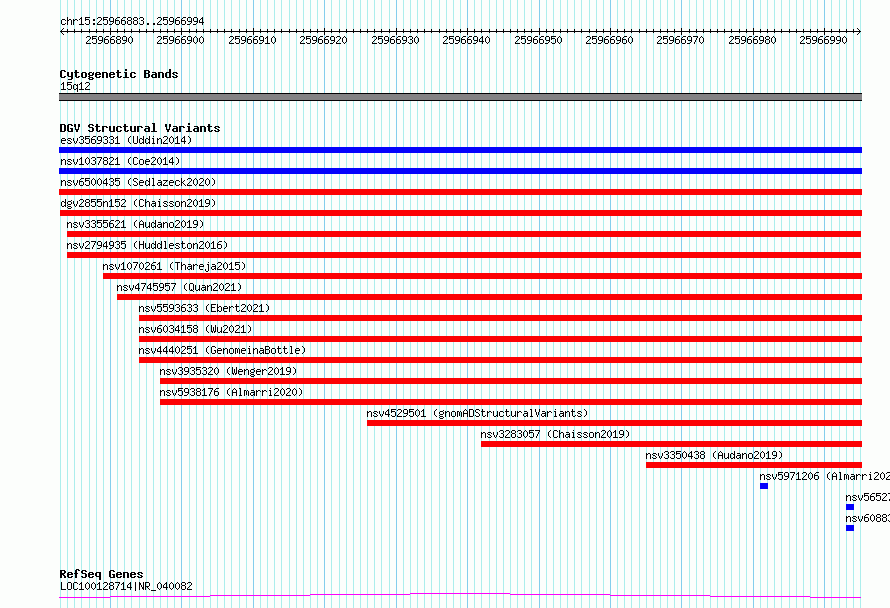This screenshot has width=890, height=608.
Task: Select the magenta LOC100128714 gene line
Action: pyautogui.click(x=460, y=596)
